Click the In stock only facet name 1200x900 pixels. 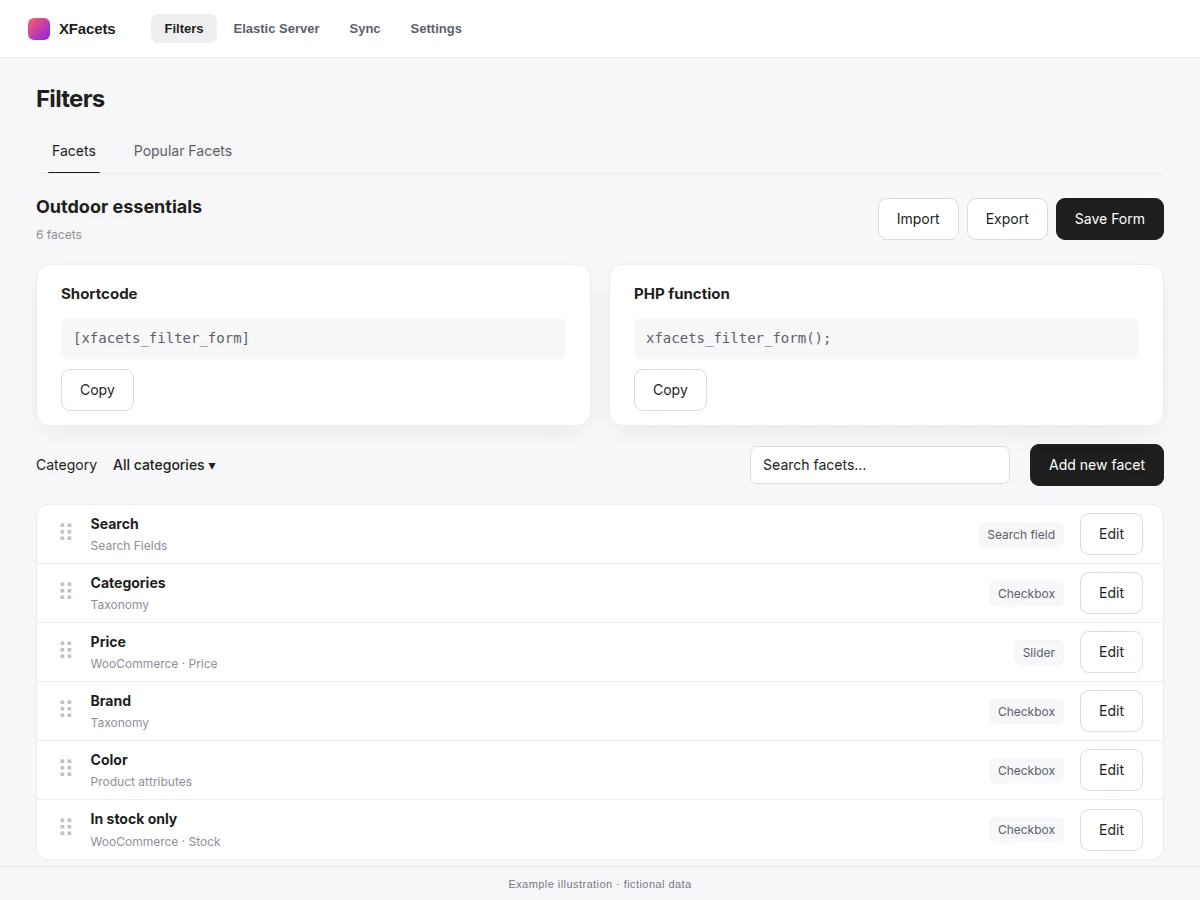(134, 819)
